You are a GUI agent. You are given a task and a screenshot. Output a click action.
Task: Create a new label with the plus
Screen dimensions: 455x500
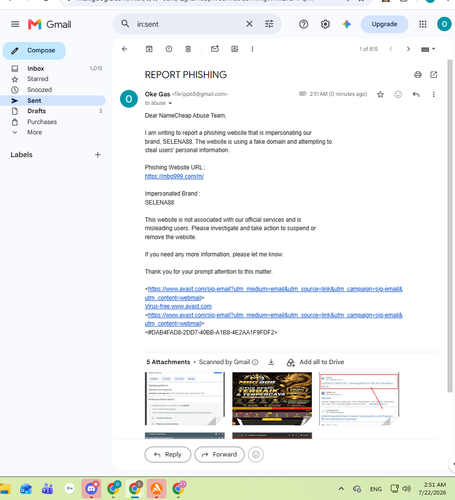coord(98,155)
